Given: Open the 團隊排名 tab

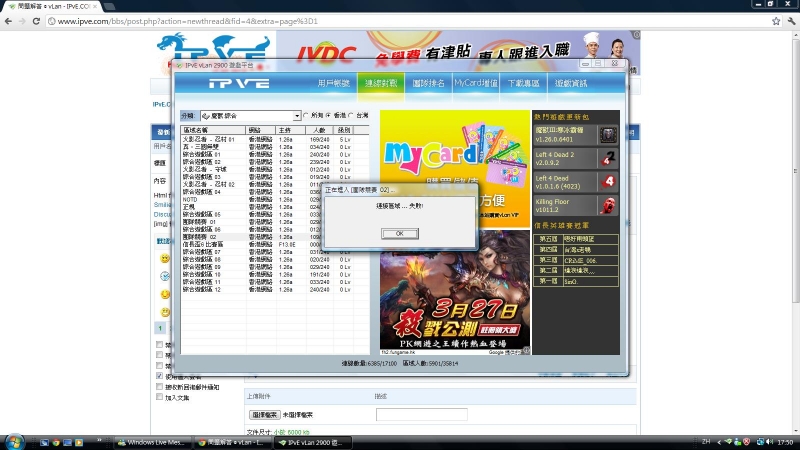Looking at the screenshot, I should [429, 83].
